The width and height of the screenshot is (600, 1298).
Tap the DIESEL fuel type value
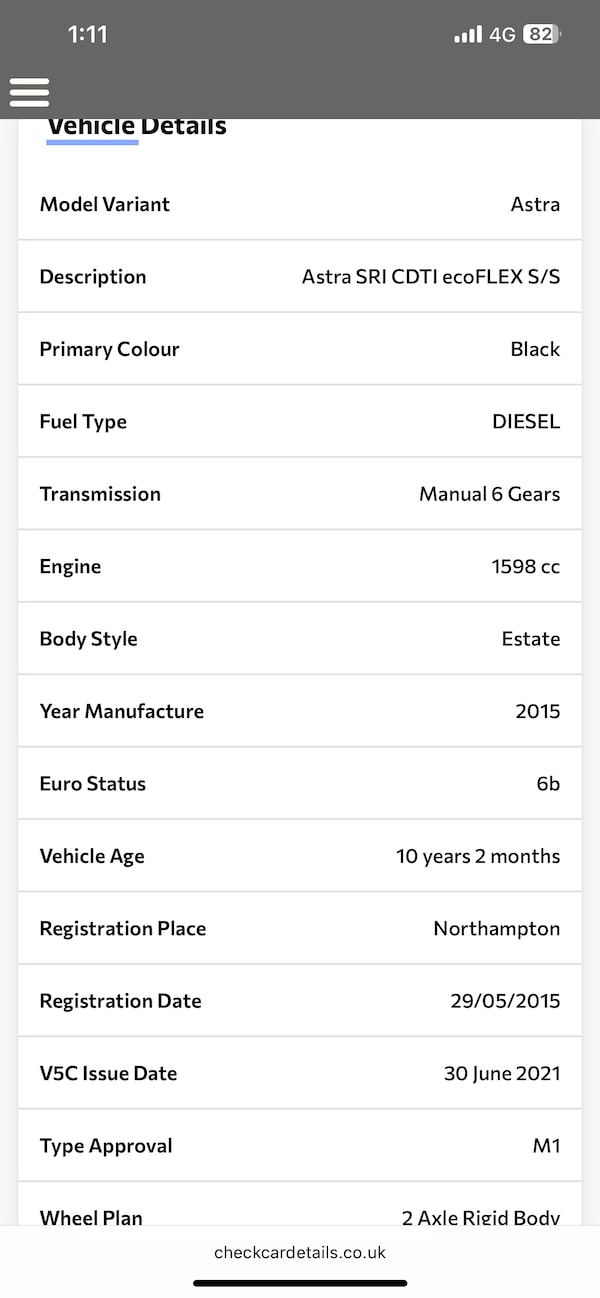tap(526, 422)
